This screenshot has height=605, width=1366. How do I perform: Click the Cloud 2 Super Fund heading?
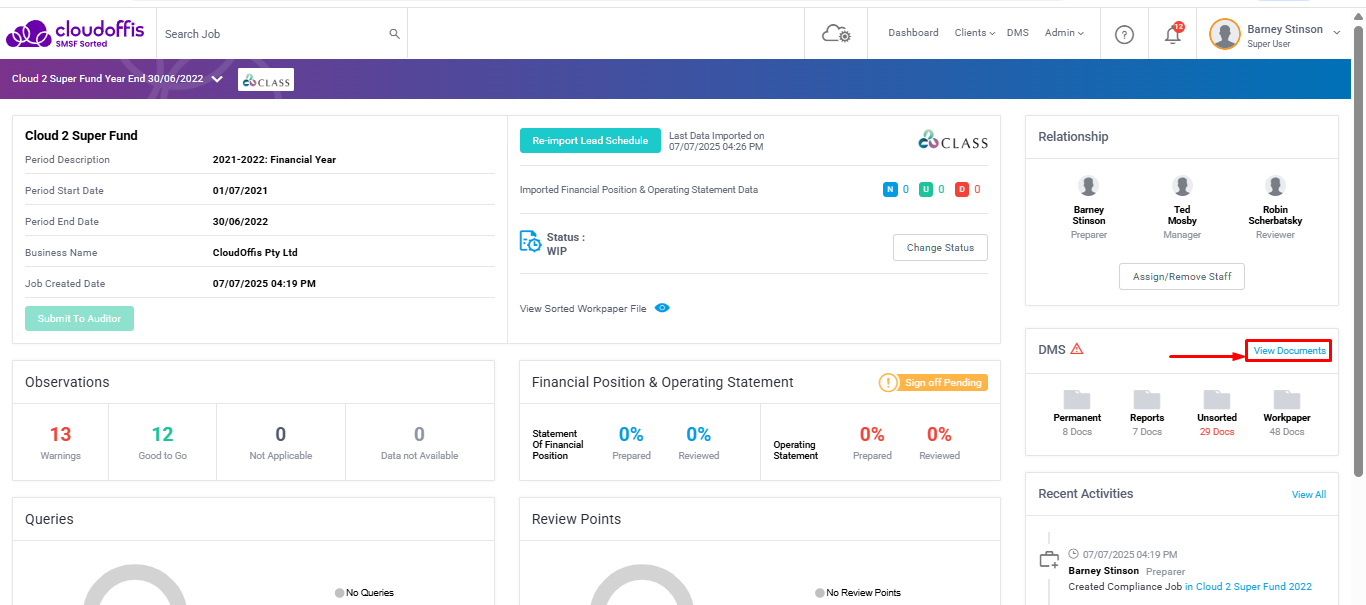click(x=81, y=136)
